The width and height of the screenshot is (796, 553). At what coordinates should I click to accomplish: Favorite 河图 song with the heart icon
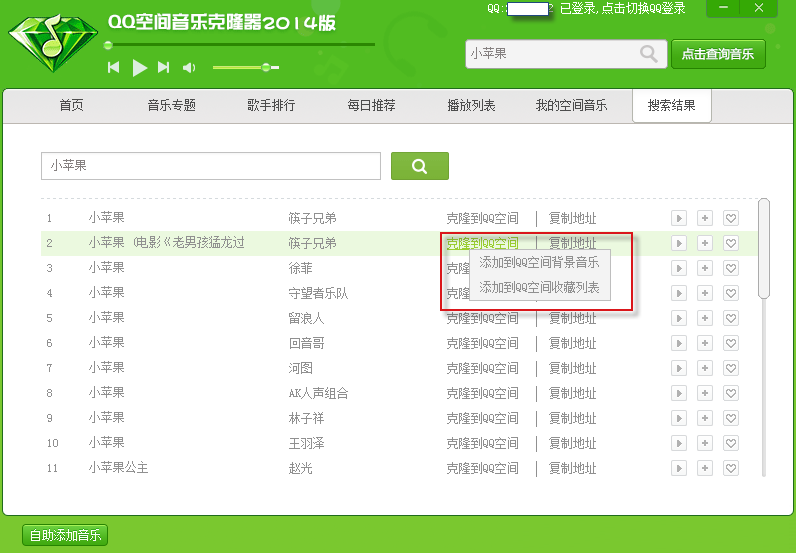[731, 368]
